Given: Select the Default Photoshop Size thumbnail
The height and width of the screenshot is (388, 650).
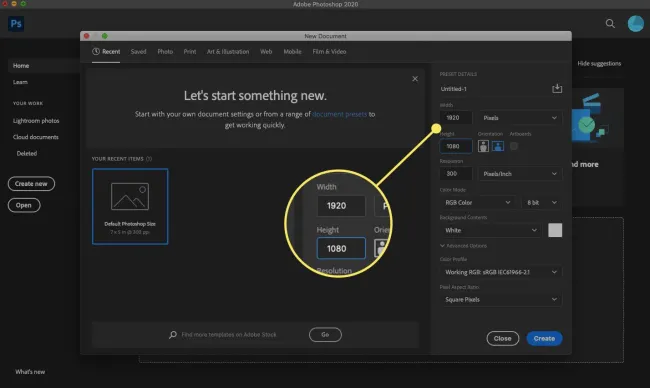Looking at the screenshot, I should coord(130,206).
